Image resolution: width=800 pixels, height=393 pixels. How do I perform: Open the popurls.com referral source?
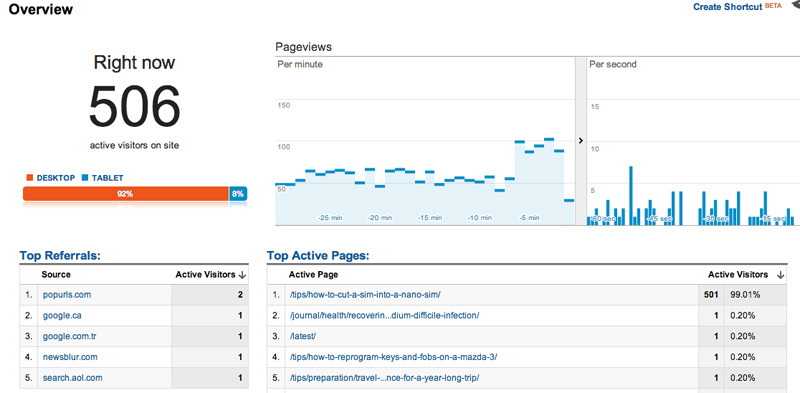click(x=67, y=295)
